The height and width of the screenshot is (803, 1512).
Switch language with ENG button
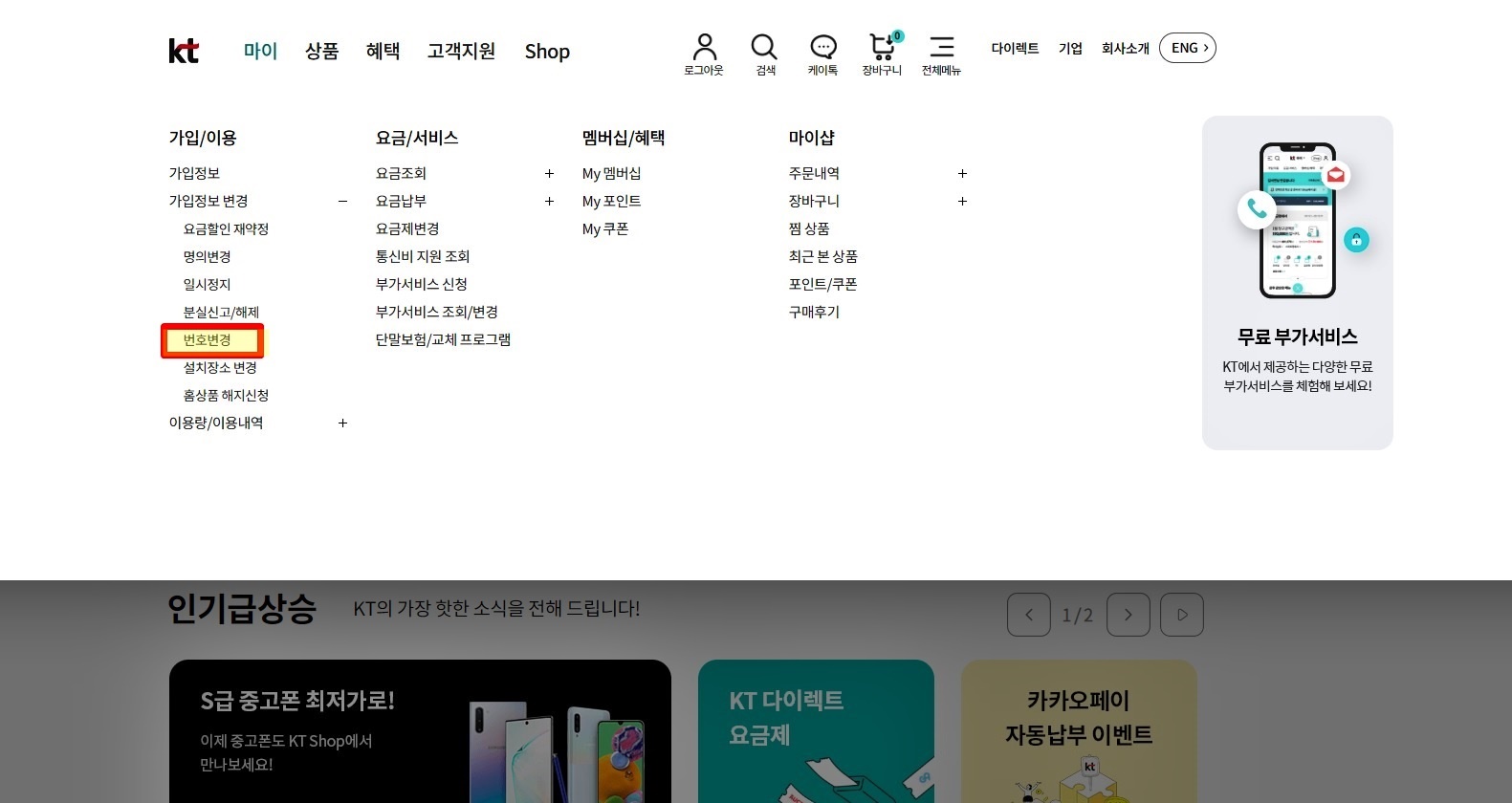pyautogui.click(x=1188, y=48)
